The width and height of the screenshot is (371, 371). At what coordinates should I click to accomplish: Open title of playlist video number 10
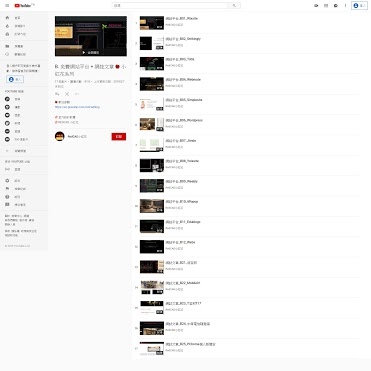(x=182, y=202)
